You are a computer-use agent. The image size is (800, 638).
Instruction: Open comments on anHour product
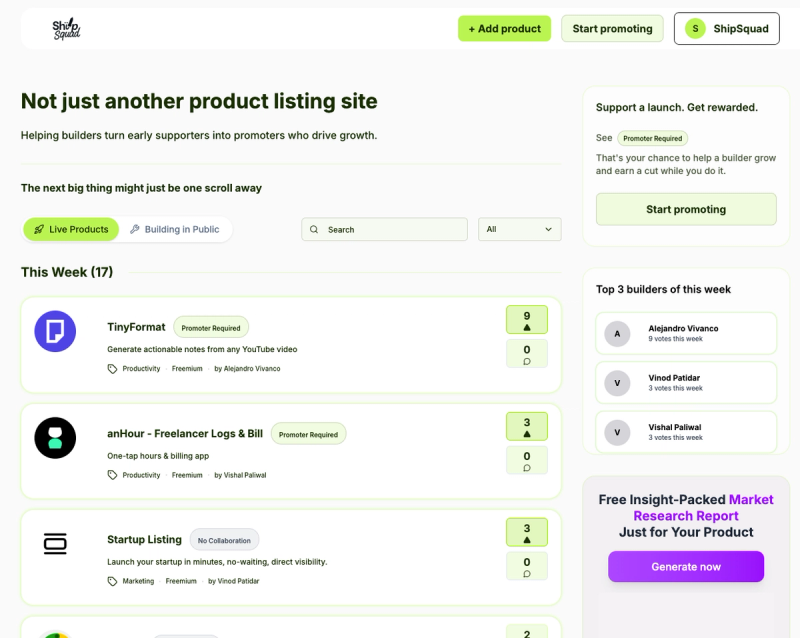point(527,460)
